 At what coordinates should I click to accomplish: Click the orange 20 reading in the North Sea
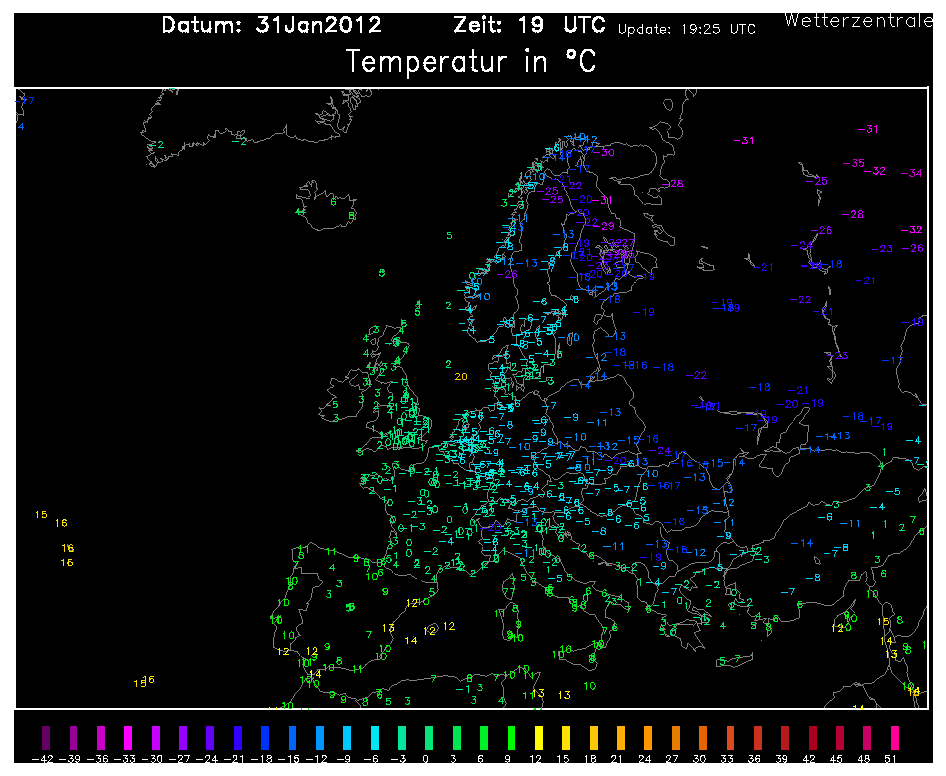(461, 377)
